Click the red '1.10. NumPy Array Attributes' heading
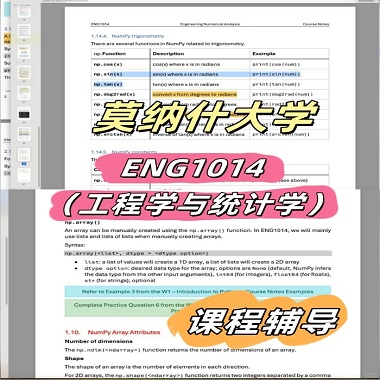This screenshot has width=380, height=380. [112, 332]
